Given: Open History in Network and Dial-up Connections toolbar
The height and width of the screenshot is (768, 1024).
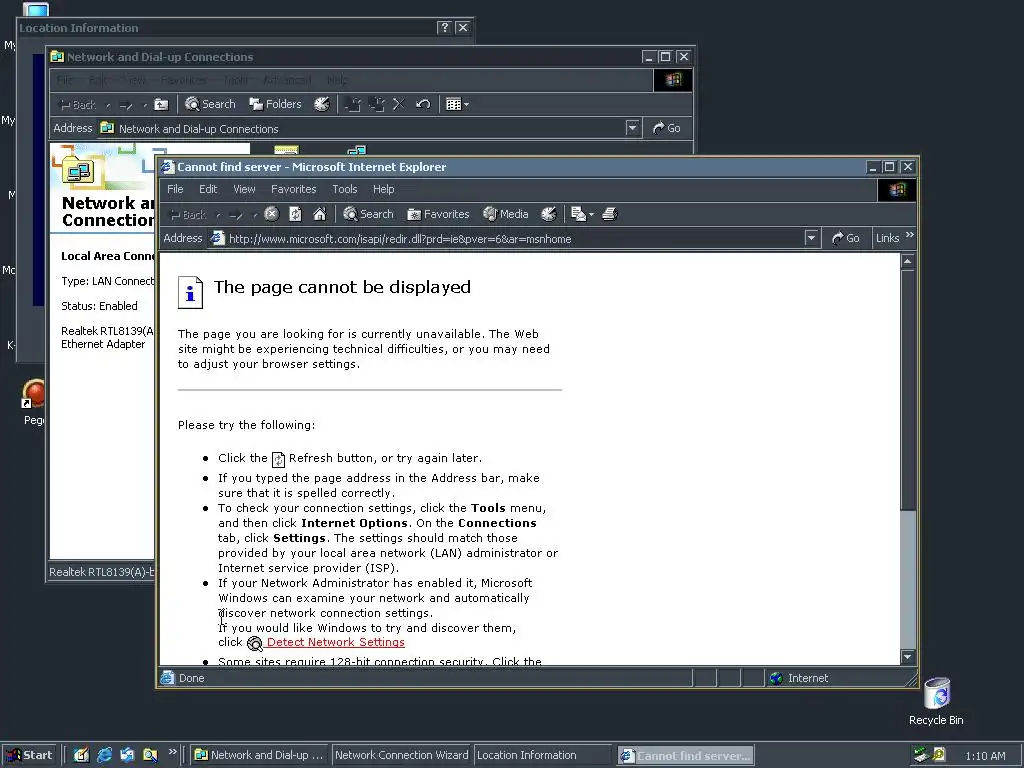Looking at the screenshot, I should (321, 104).
